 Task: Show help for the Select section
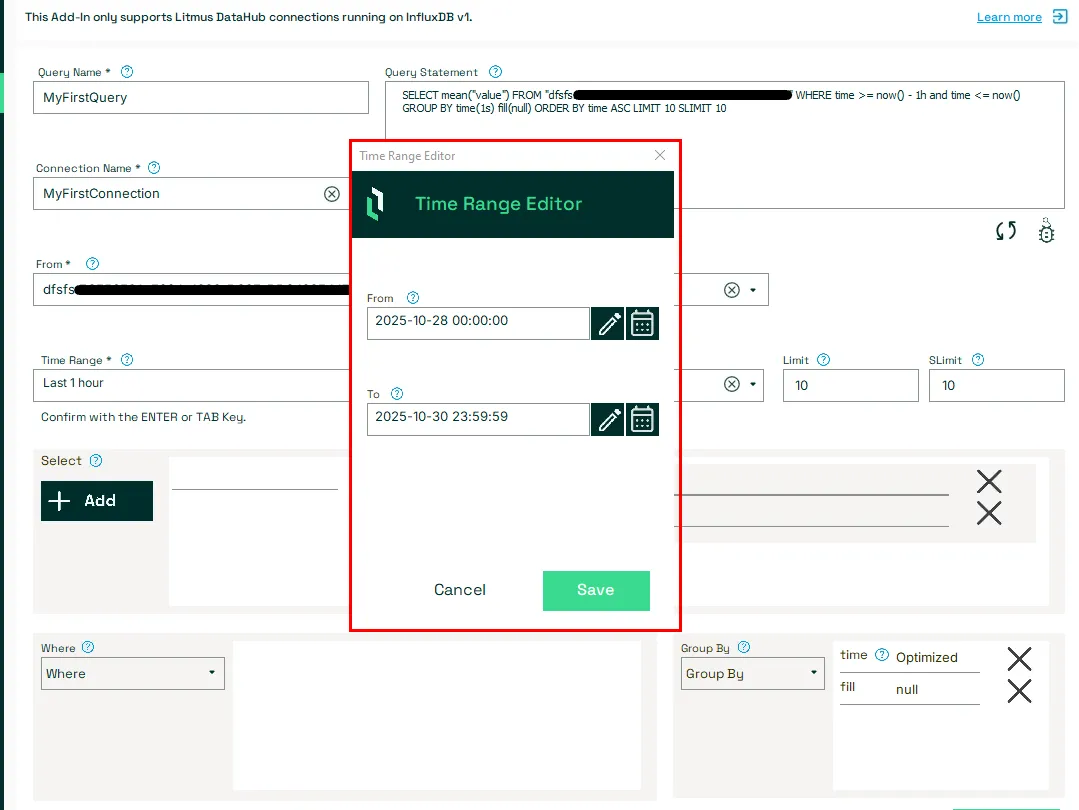coord(96,460)
